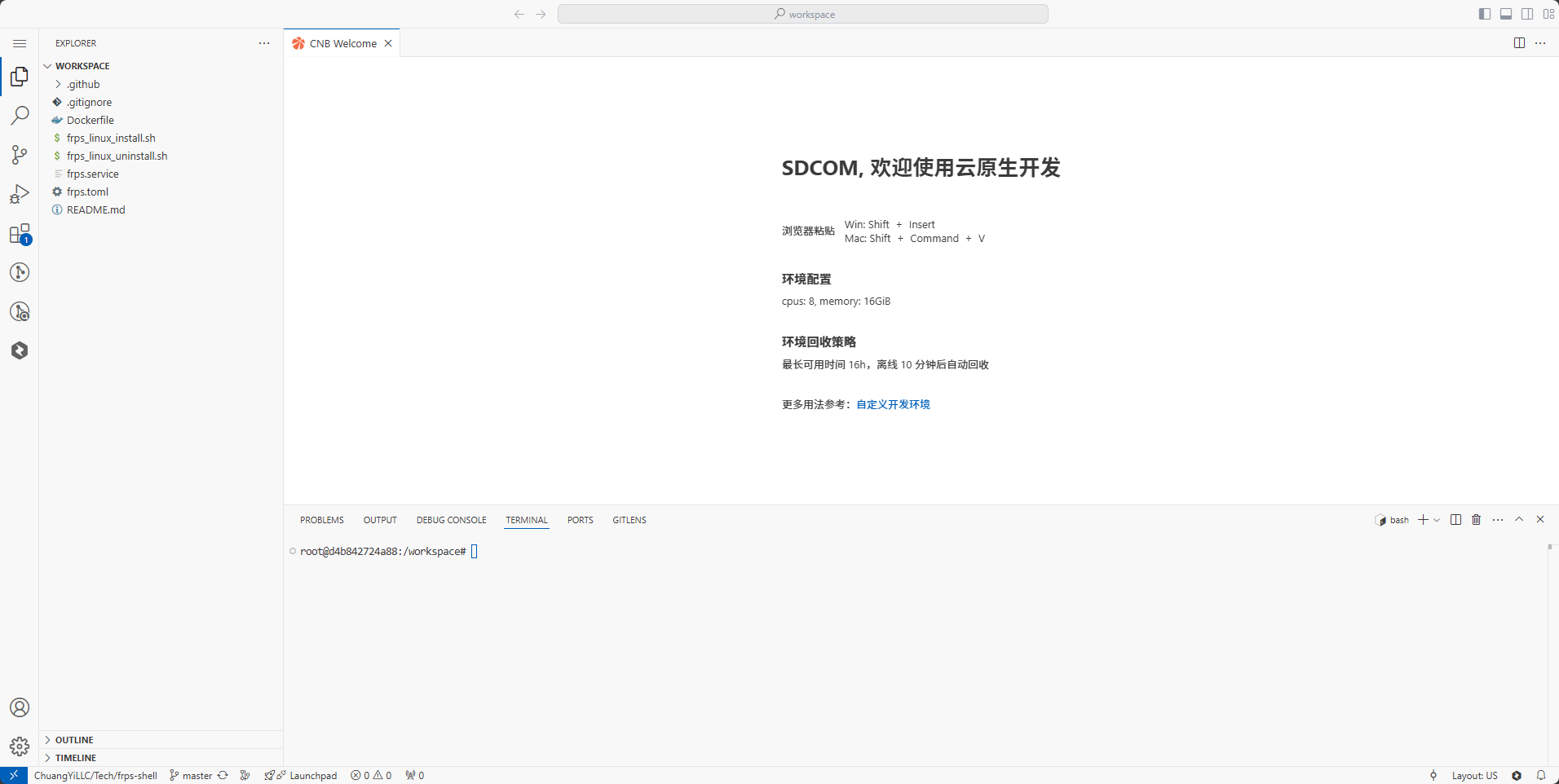Launch a new terminal with the plus icon
The image size is (1559, 784).
1423,519
